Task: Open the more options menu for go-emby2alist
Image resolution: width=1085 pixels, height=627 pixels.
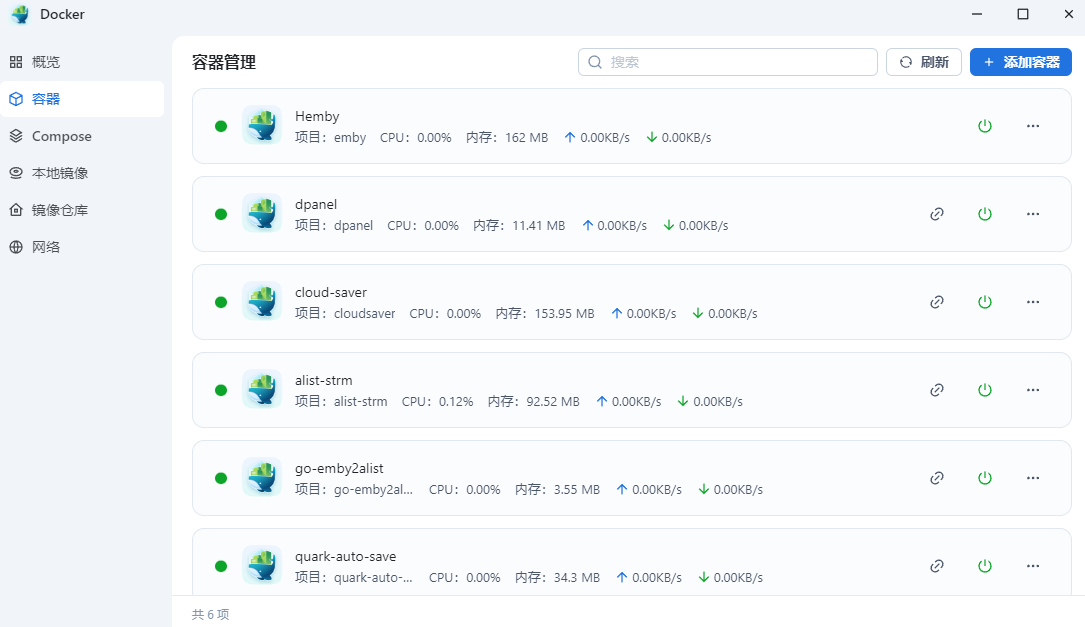Action: pyautogui.click(x=1033, y=478)
